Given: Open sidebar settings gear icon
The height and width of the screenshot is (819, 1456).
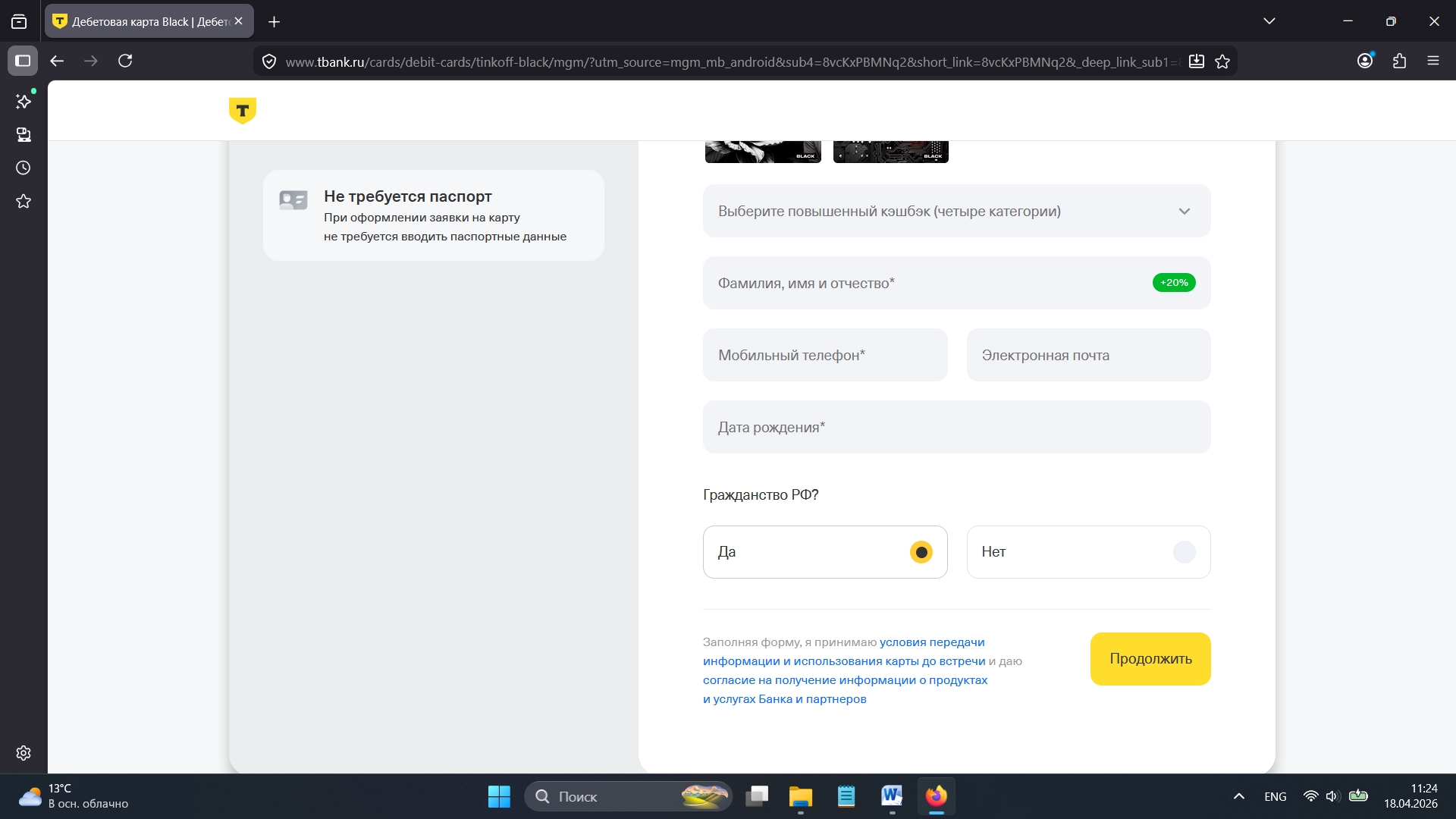Looking at the screenshot, I should click(24, 752).
